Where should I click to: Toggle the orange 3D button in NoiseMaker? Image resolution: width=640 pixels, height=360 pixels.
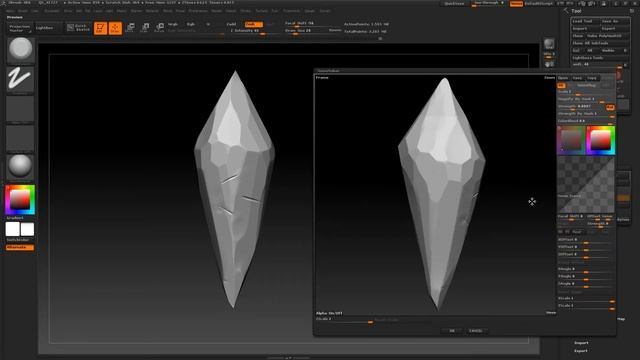click(561, 85)
